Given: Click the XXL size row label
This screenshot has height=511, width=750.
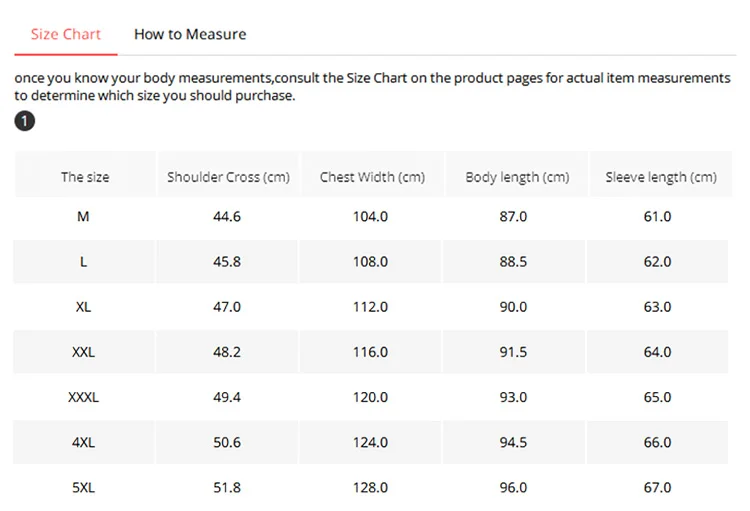Looking at the screenshot, I should (x=83, y=352).
